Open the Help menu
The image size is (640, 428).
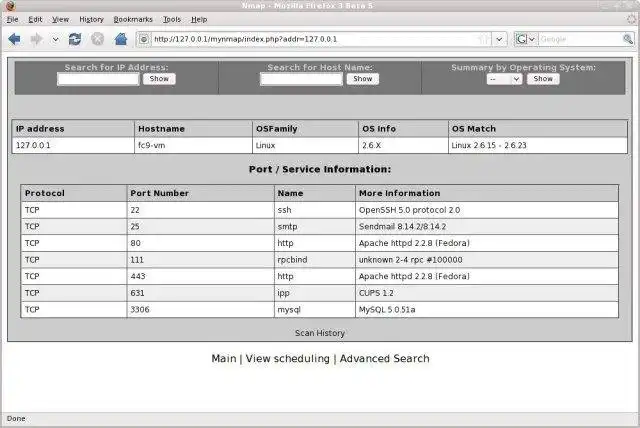199,19
